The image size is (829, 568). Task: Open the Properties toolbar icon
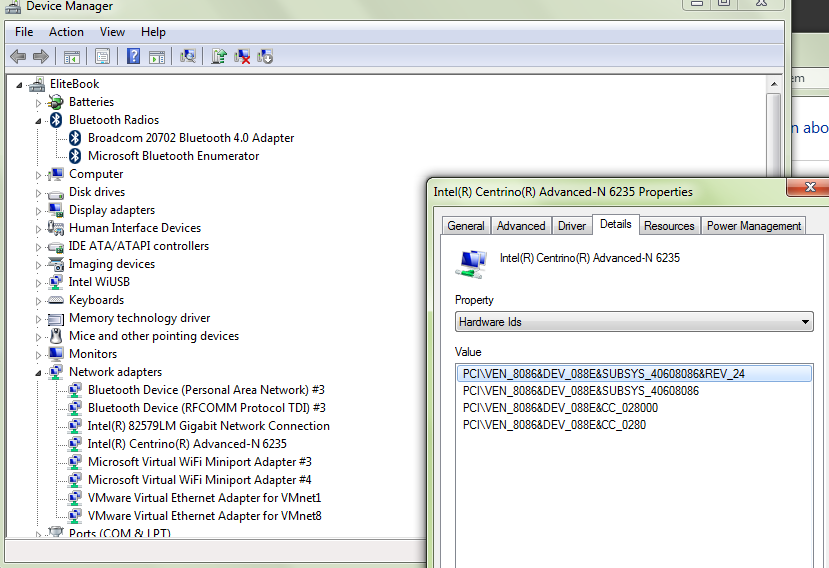pyautogui.click(x=103, y=56)
